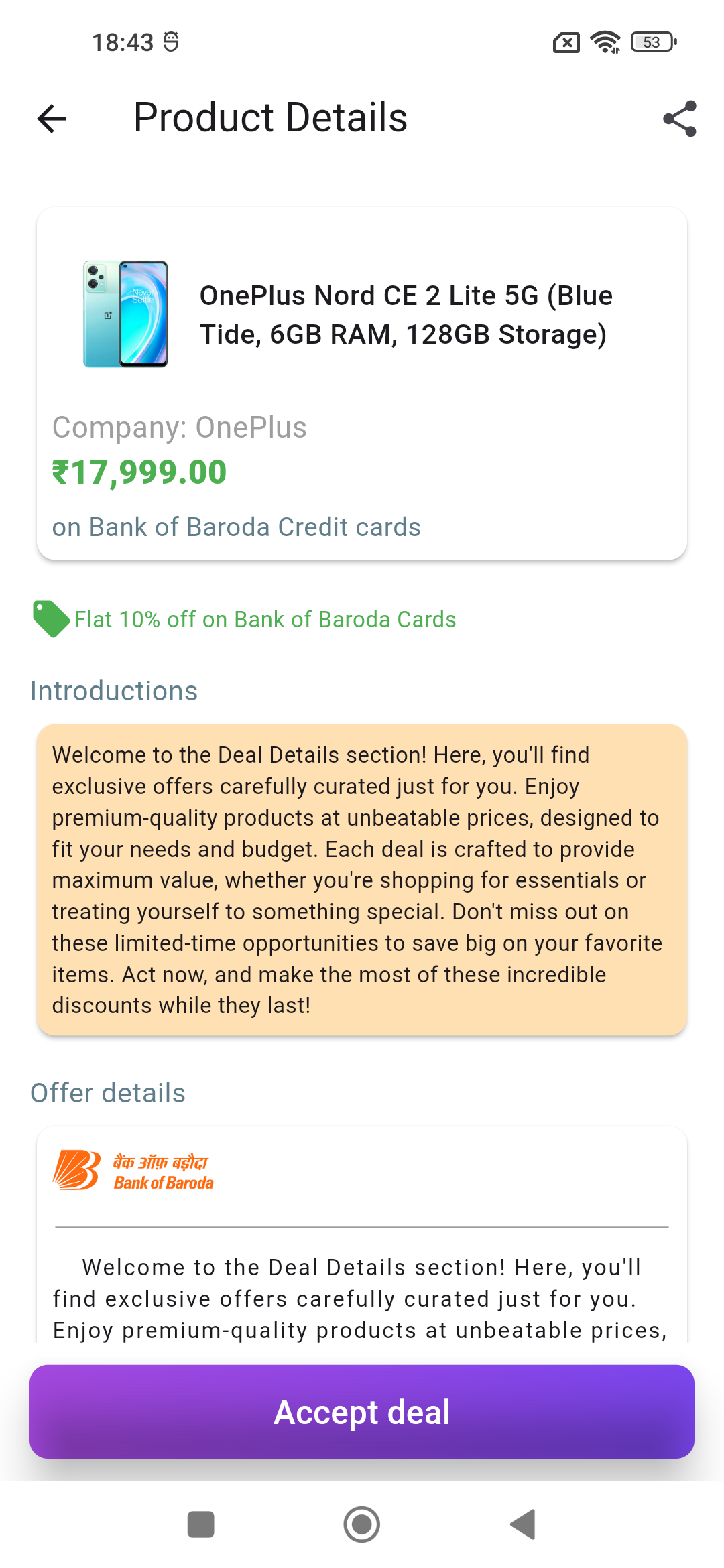Tap the OnePlus Nord CE 2 Lite title
Screen dimensions: 724x1568
(406, 315)
